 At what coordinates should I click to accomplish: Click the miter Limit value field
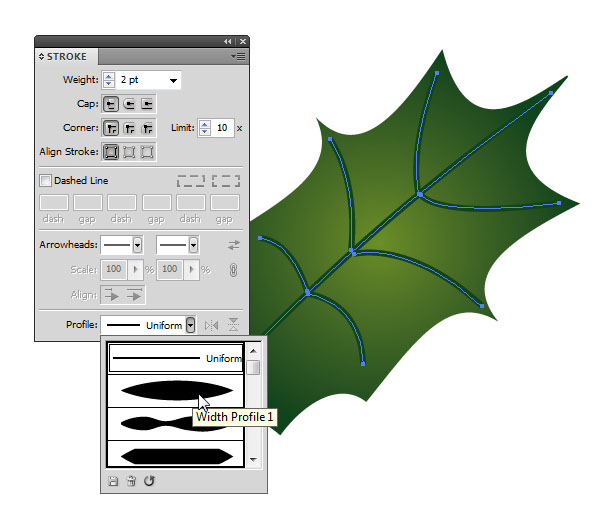[222, 128]
